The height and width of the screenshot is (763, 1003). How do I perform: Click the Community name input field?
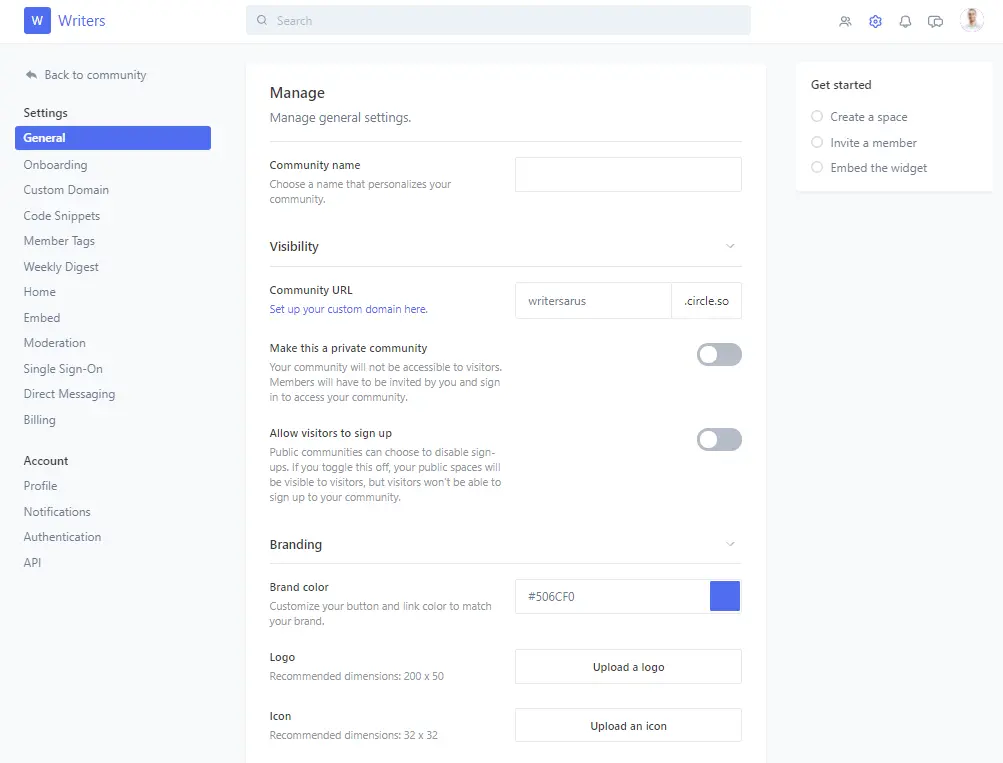[628, 174]
